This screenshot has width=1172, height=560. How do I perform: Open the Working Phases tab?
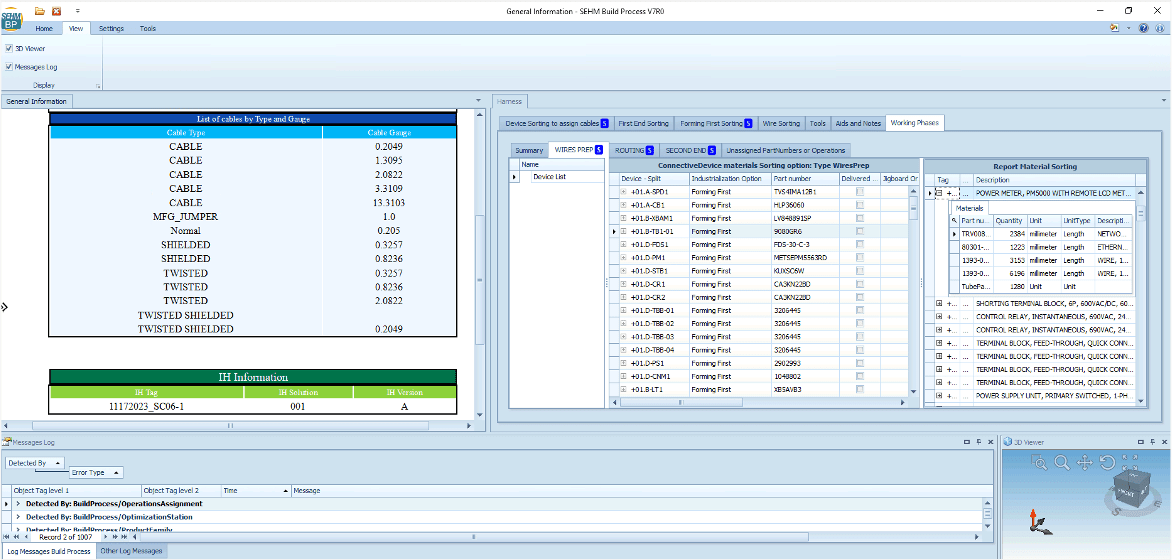click(914, 123)
